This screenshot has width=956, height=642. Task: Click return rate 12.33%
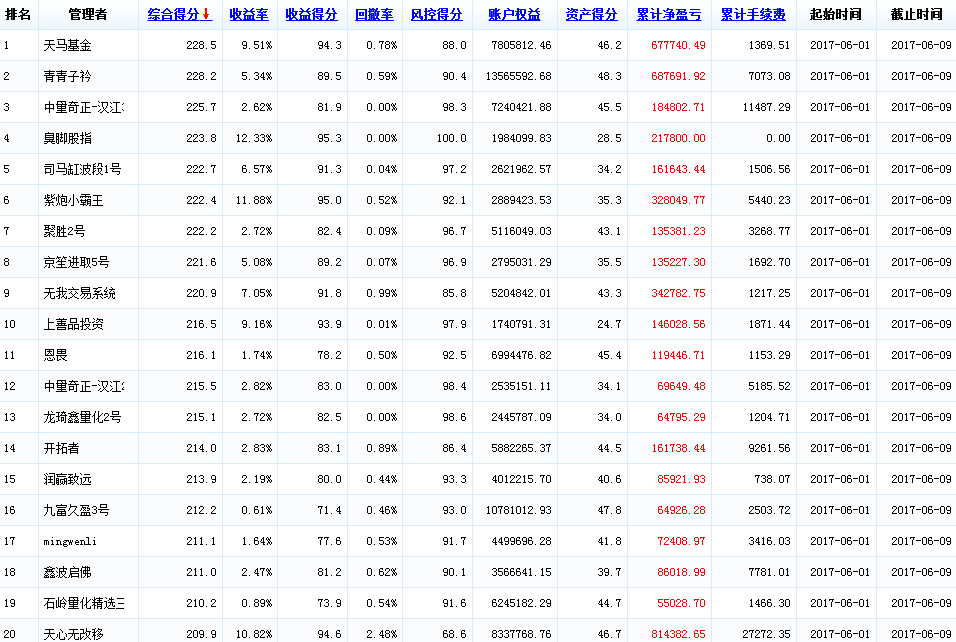pyautogui.click(x=254, y=138)
